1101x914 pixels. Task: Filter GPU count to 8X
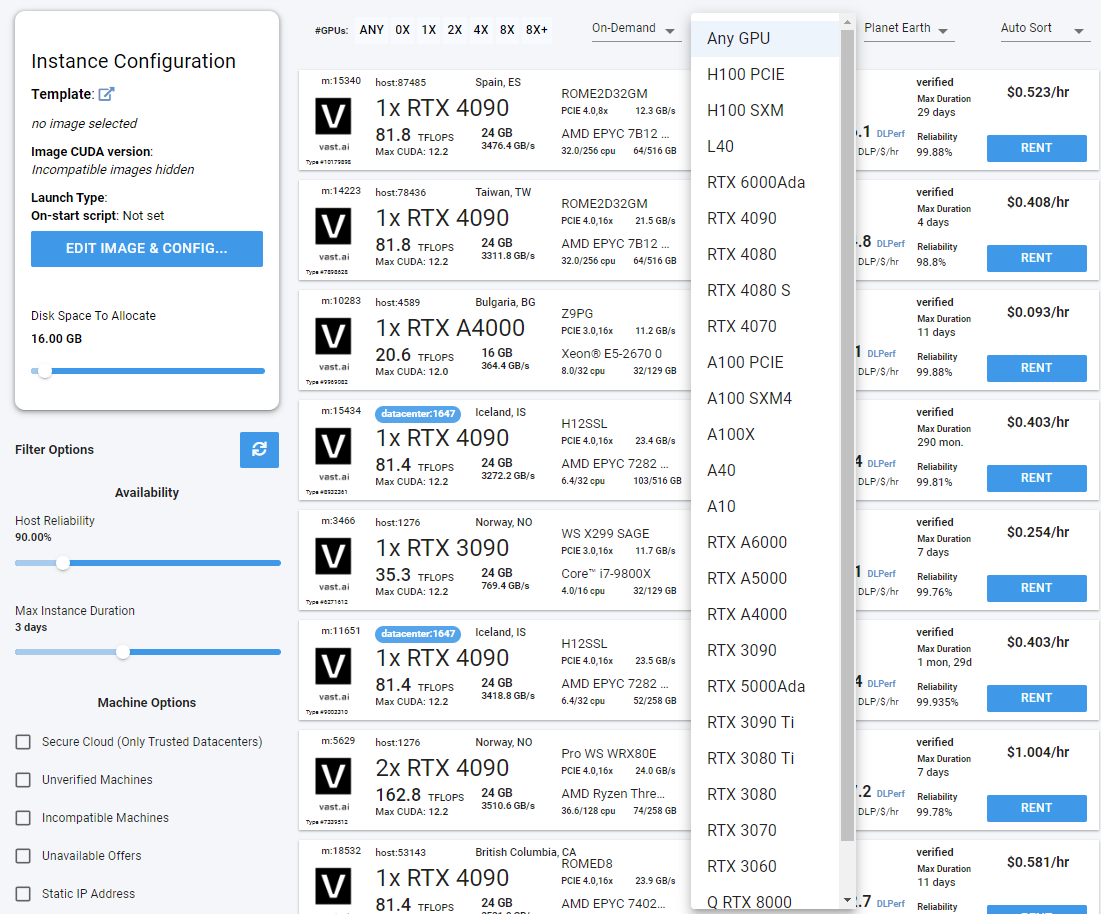[507, 30]
